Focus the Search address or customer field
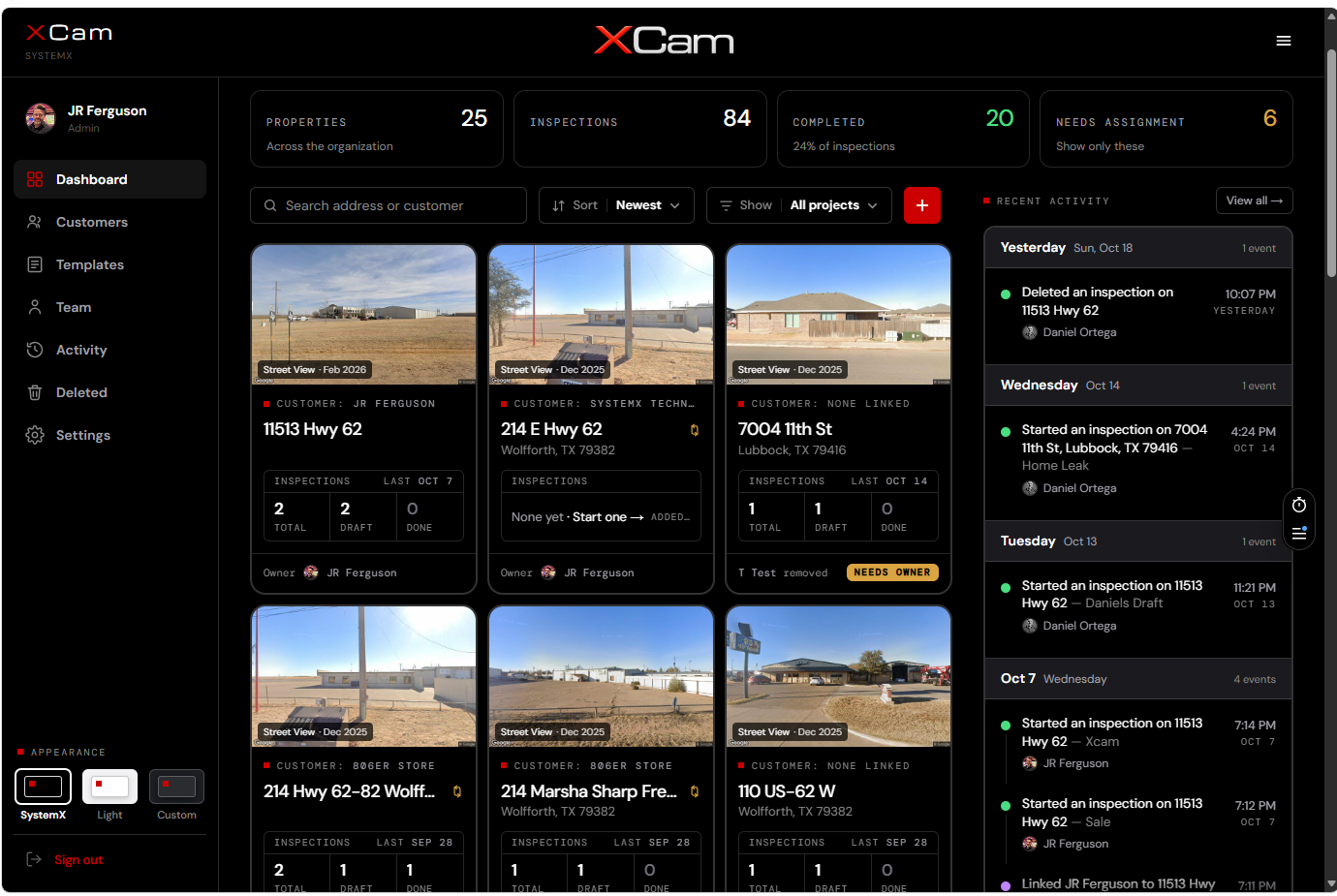The image size is (1337, 896). (x=389, y=205)
